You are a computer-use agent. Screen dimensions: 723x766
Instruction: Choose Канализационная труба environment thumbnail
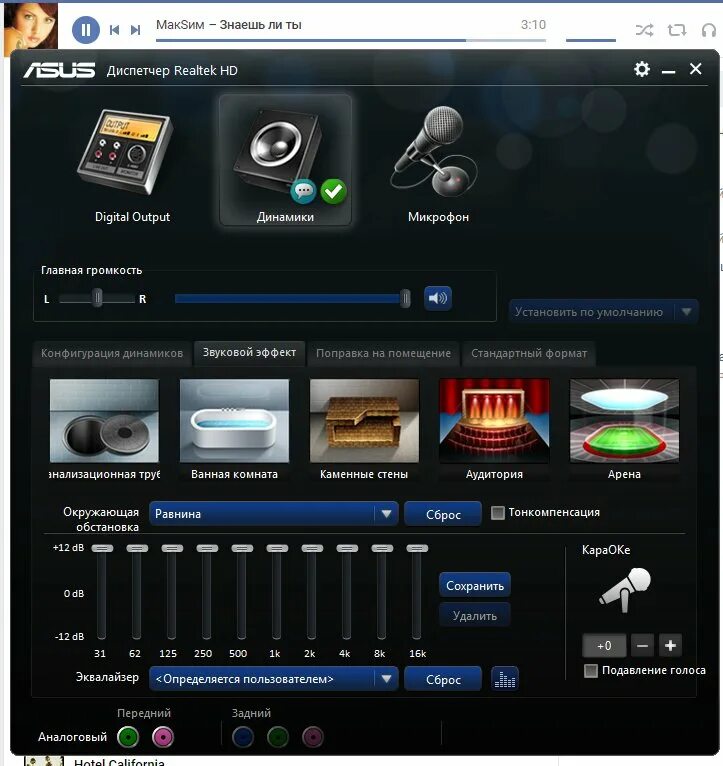coord(104,421)
